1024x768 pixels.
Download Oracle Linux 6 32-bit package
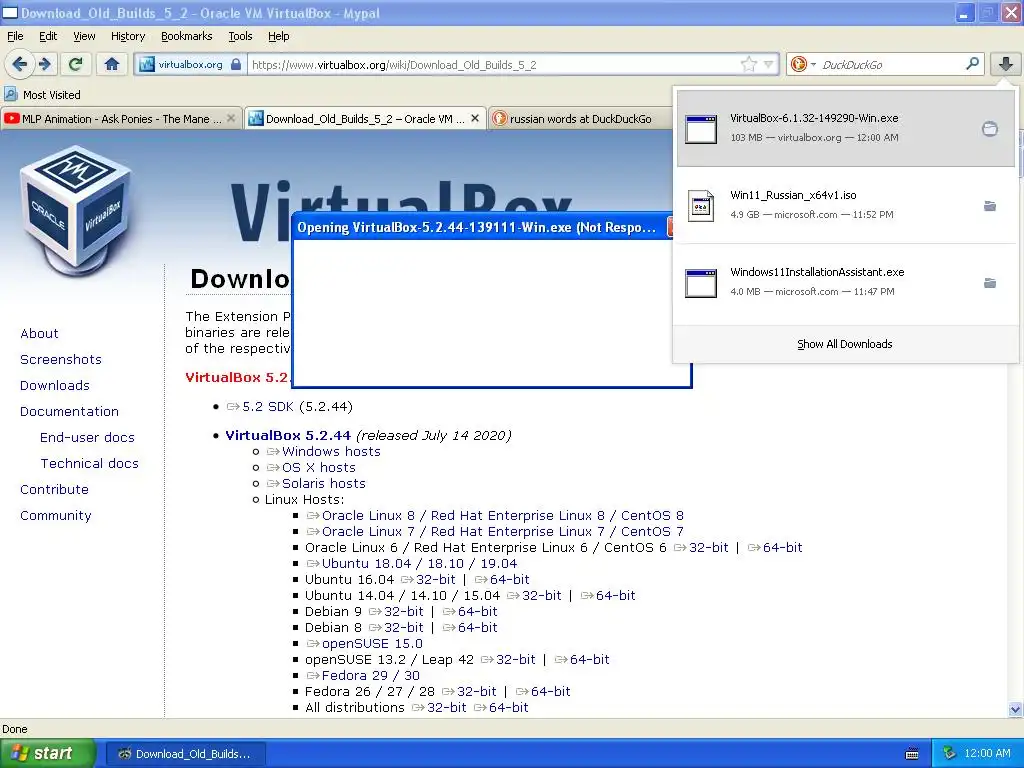[x=708, y=547]
